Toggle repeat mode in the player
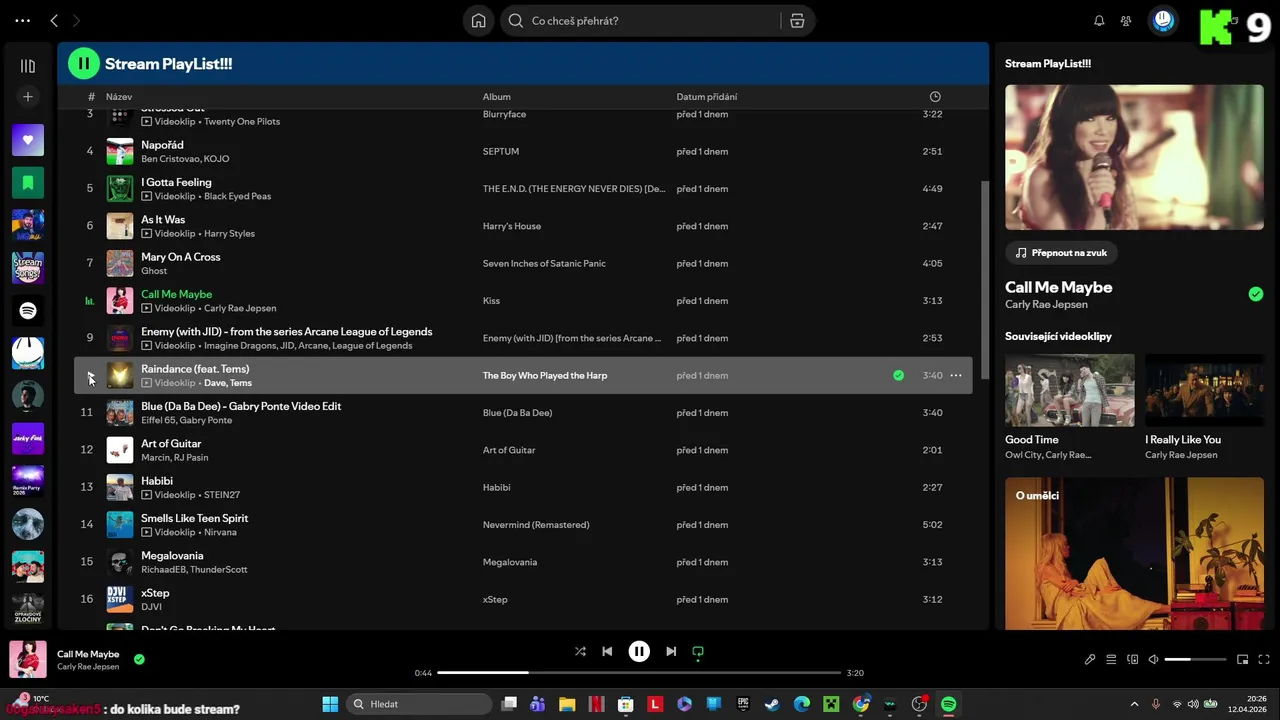The image size is (1280, 720). [x=698, y=651]
